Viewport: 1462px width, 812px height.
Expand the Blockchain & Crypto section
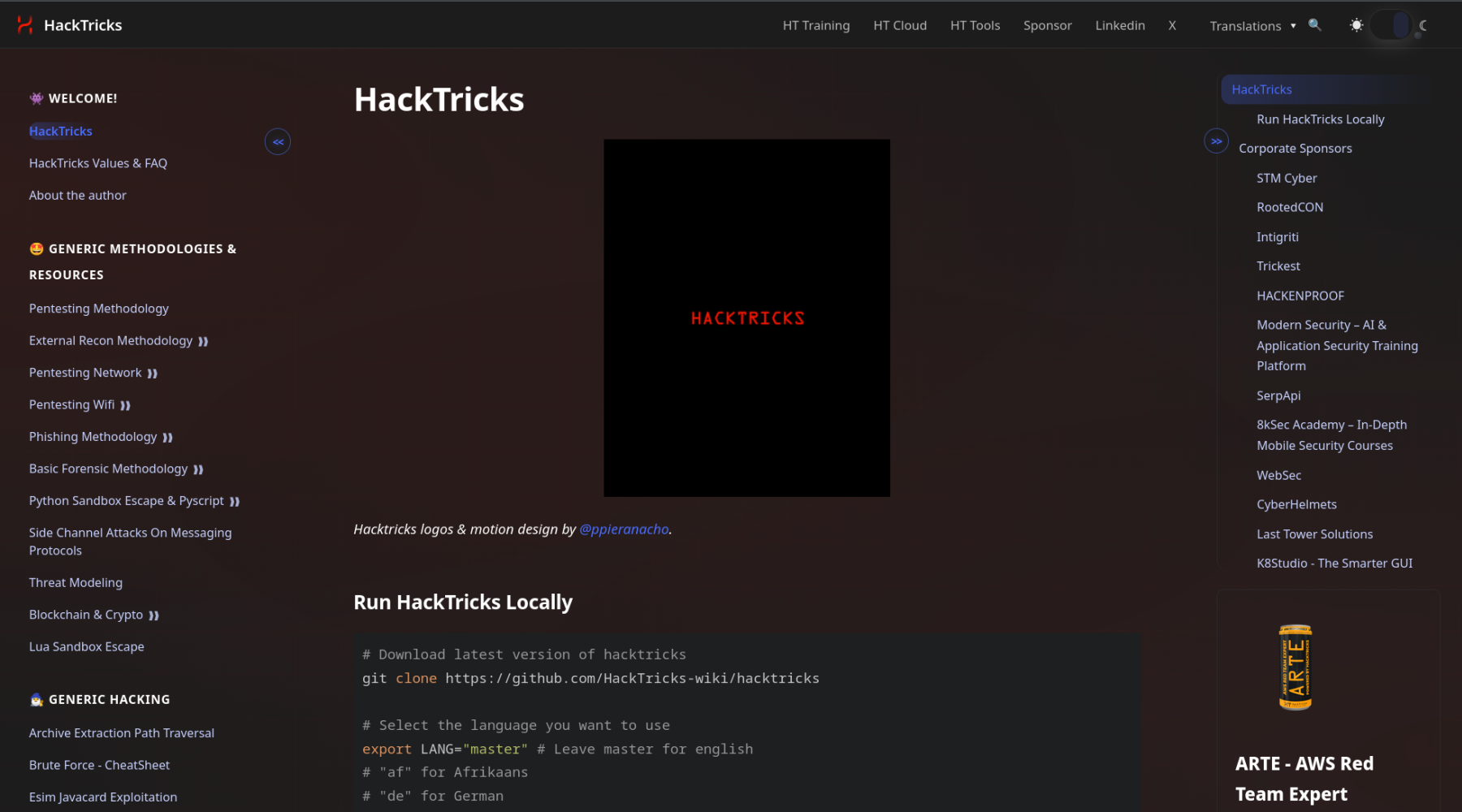click(x=154, y=615)
